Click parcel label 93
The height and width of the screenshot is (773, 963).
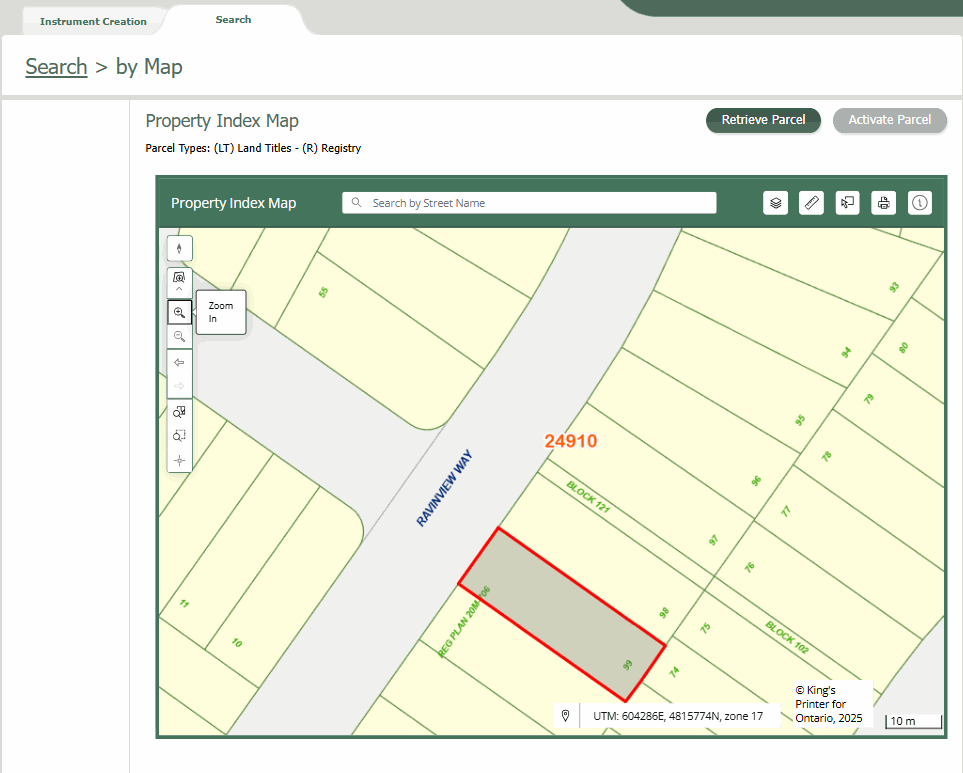894,287
